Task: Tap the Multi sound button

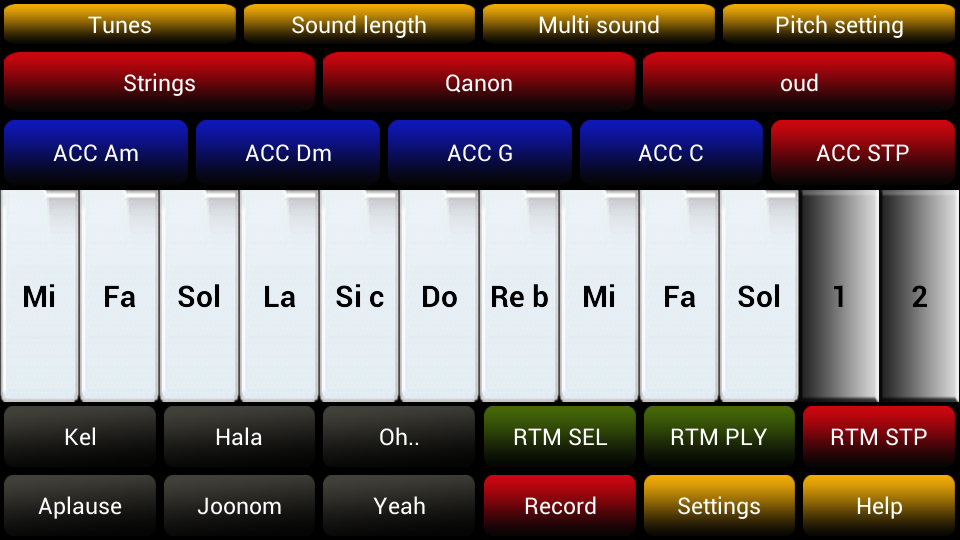Action: coord(598,25)
